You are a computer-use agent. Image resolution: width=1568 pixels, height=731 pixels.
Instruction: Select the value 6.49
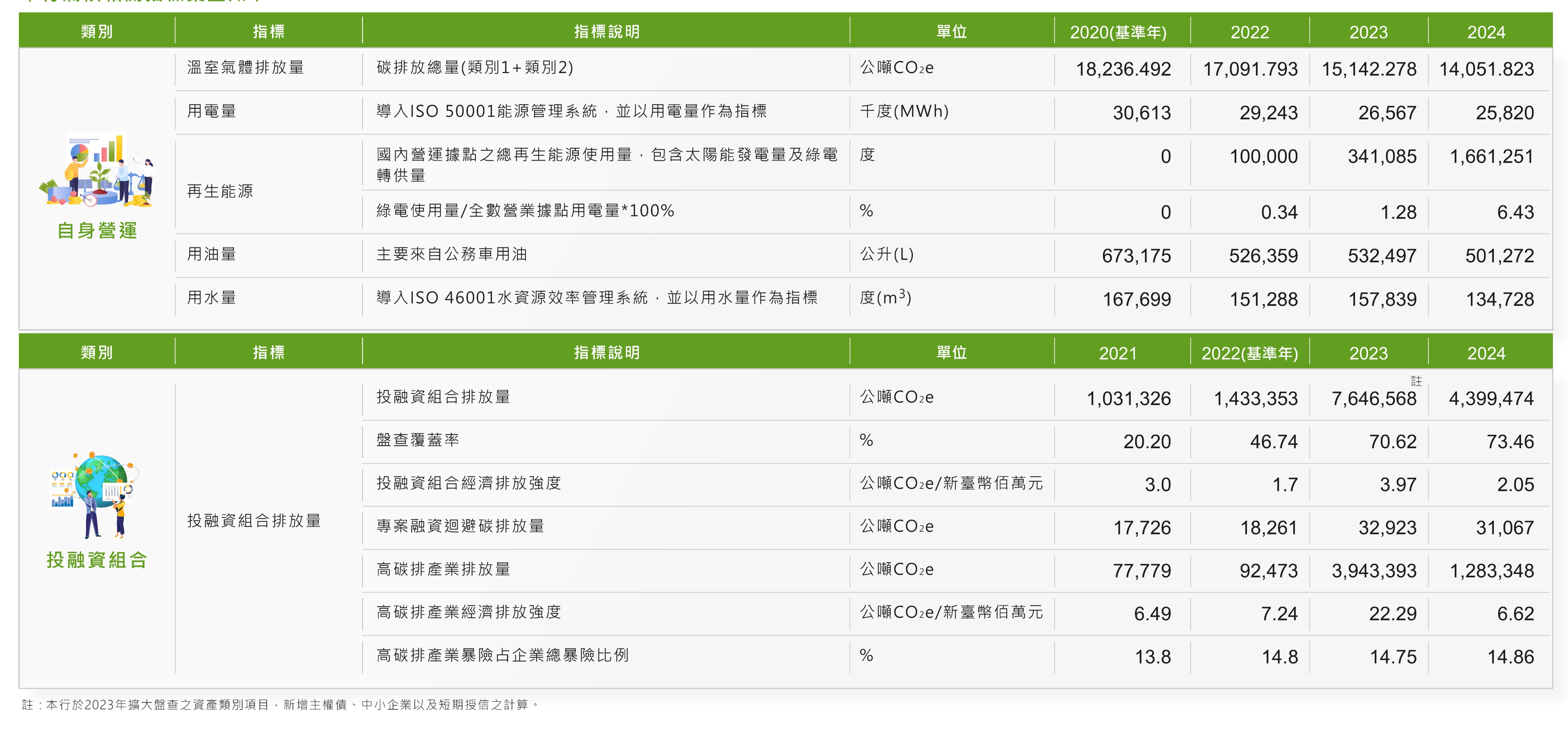click(x=1152, y=614)
